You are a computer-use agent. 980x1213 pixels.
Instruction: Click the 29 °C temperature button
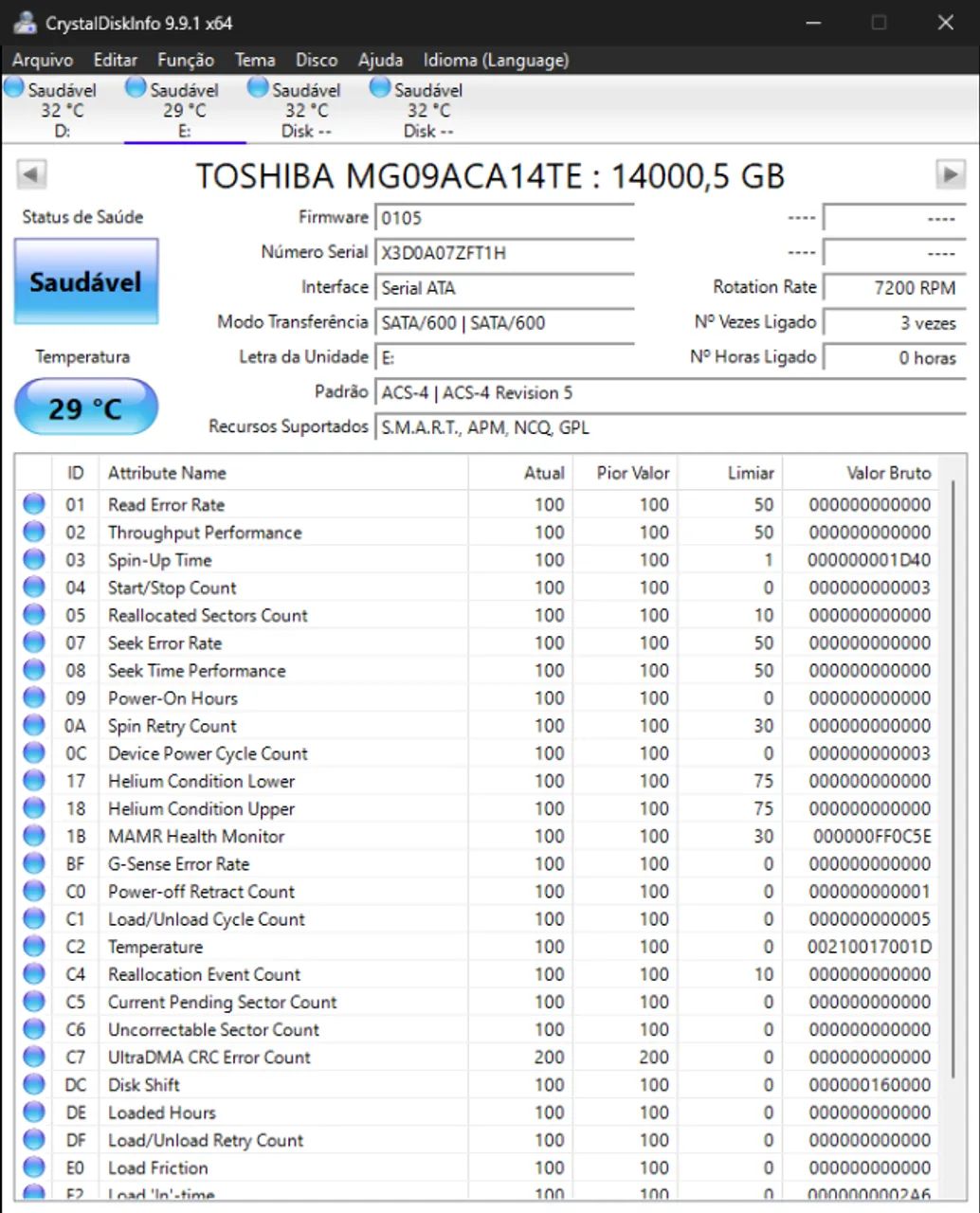[85, 407]
